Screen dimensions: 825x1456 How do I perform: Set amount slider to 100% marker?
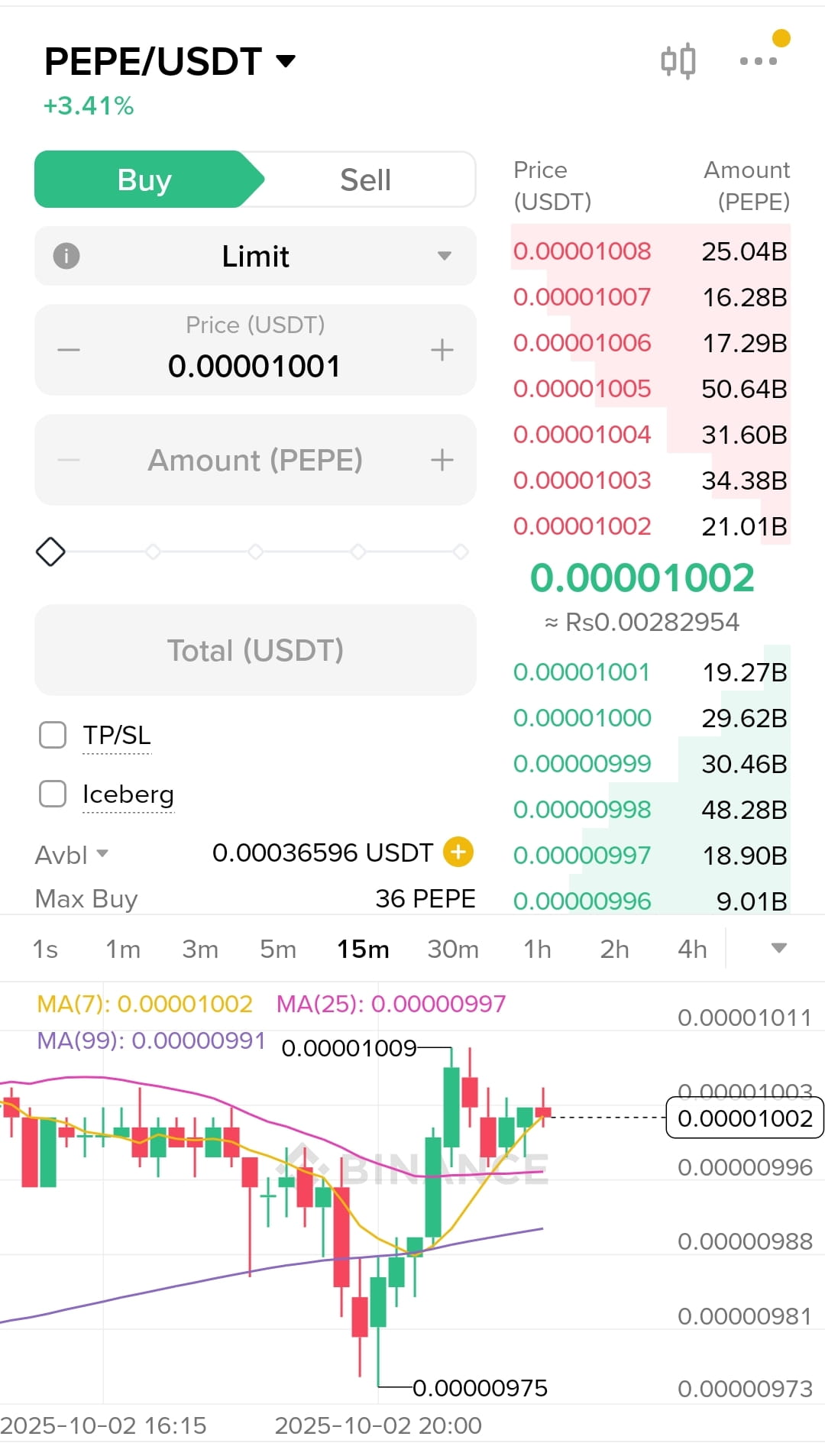461,552
